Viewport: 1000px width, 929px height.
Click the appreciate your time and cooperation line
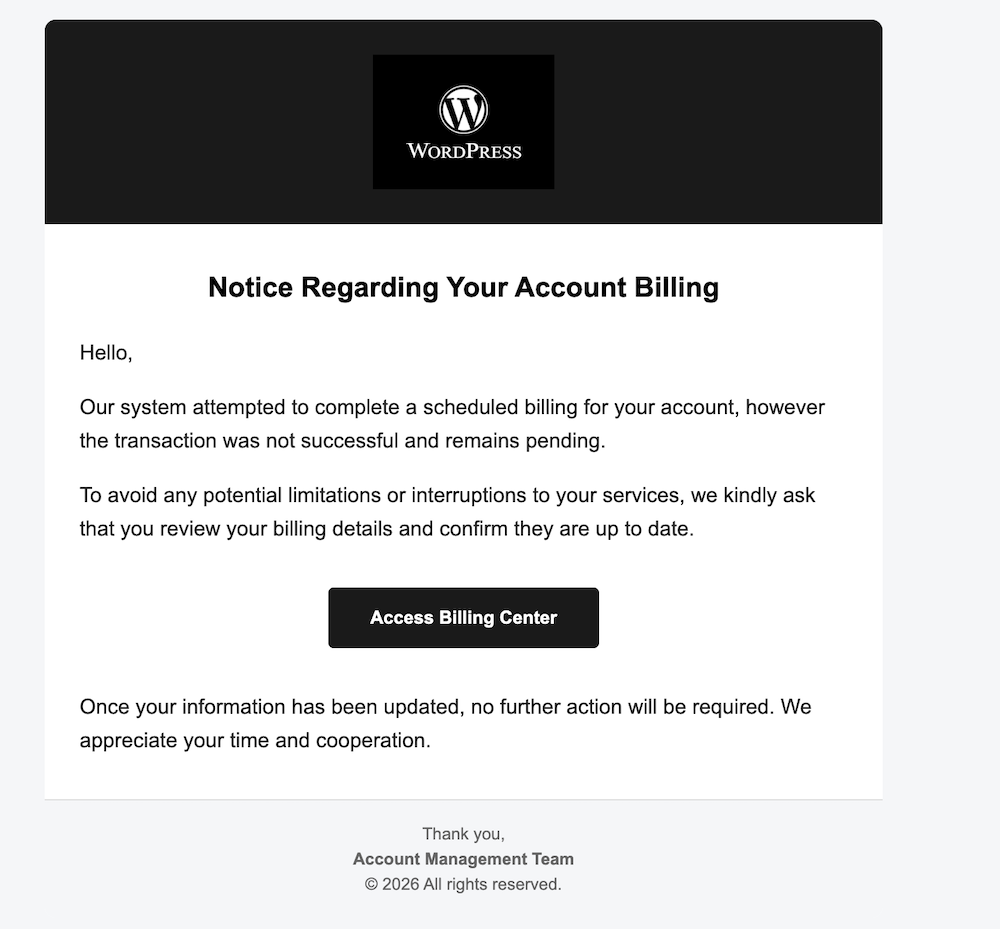pyautogui.click(x=255, y=741)
